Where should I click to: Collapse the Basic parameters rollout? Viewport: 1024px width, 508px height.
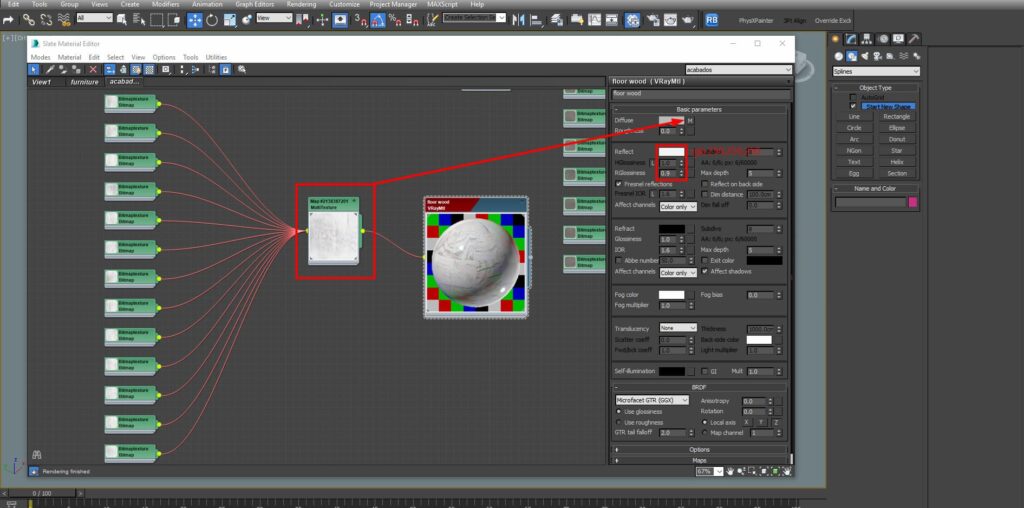[699, 110]
